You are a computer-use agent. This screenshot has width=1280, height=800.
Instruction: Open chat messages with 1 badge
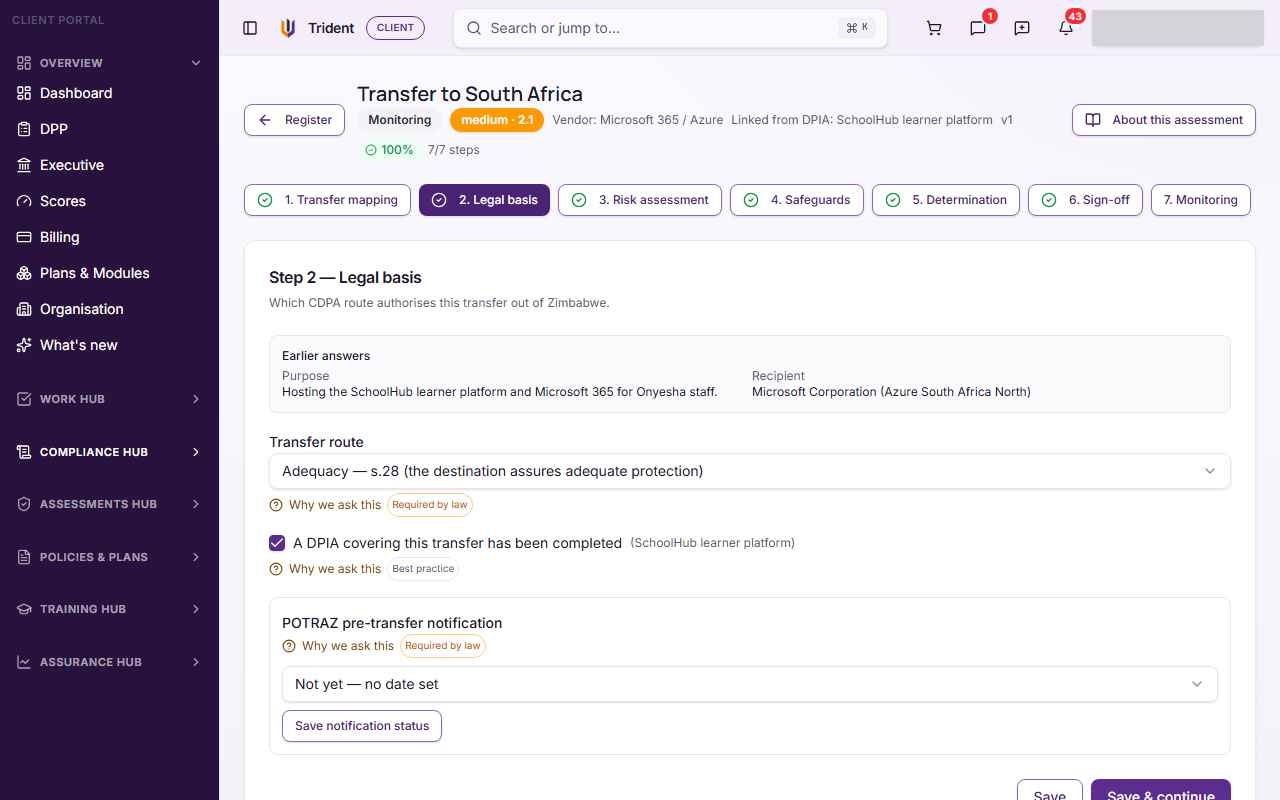978,28
